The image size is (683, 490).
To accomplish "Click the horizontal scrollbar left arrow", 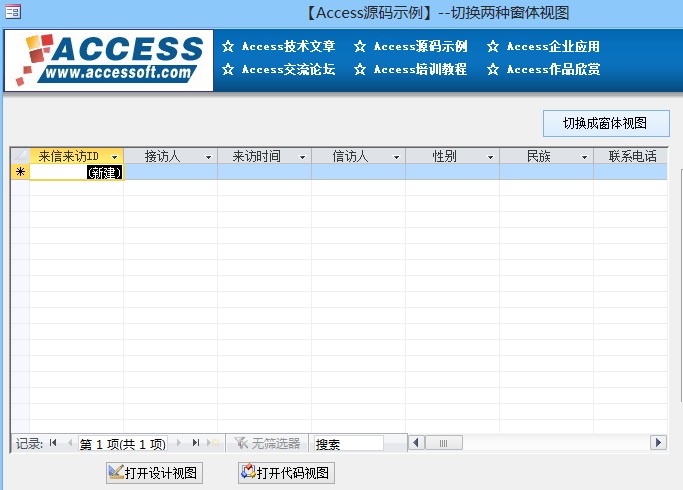I will point(416,443).
